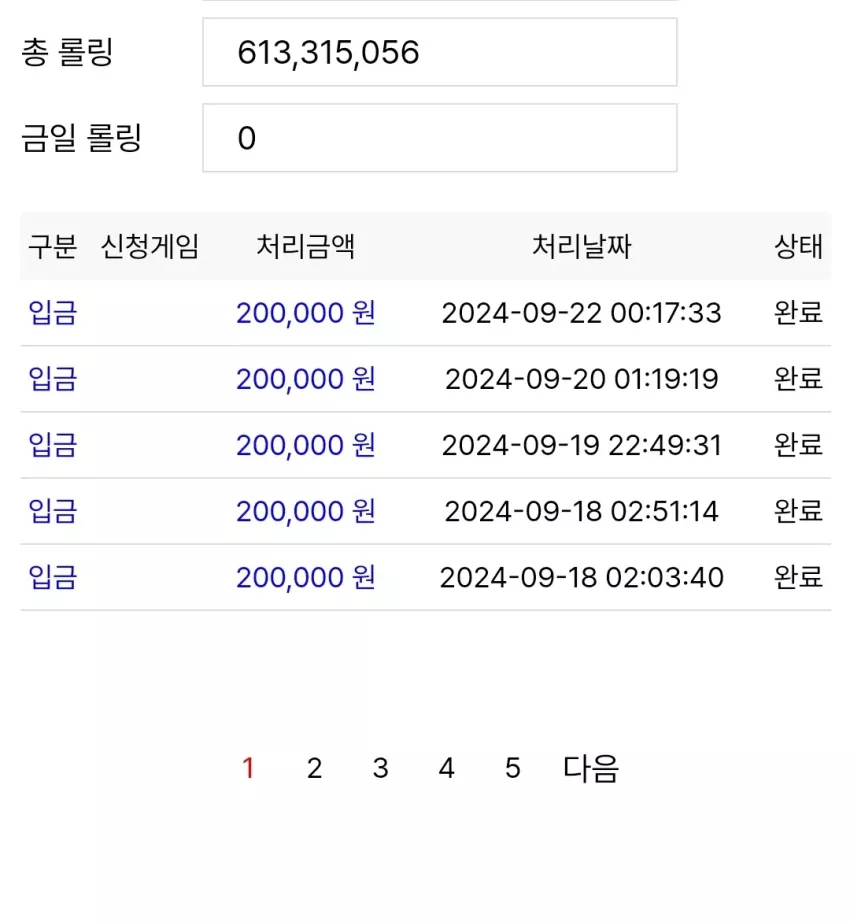Viewport: 850px width, 922px height.
Task: Click the 200,000 원 amount for 2024-09-20
Action: coord(306,379)
